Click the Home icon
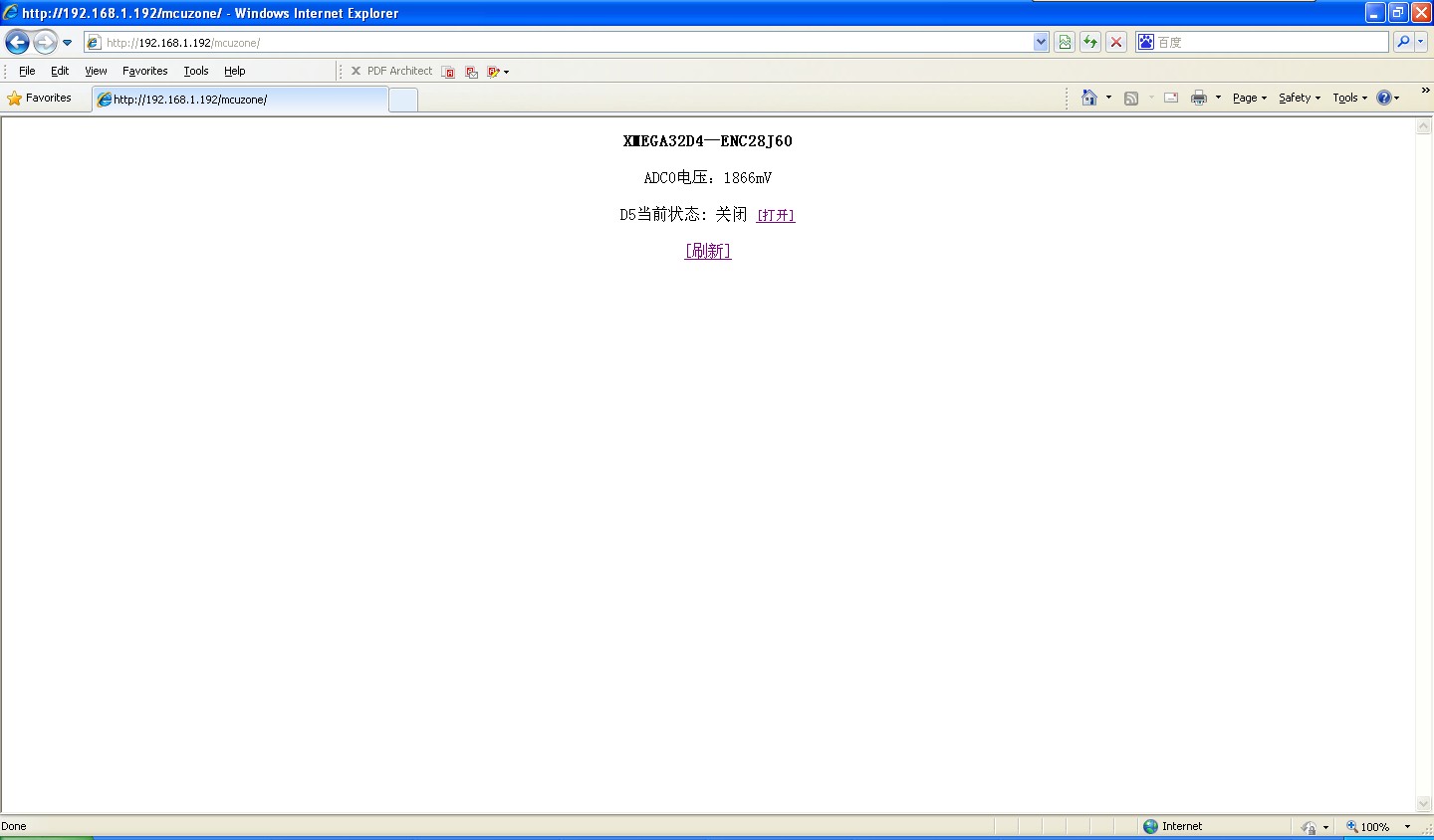This screenshot has height=840, width=1434. [x=1089, y=98]
